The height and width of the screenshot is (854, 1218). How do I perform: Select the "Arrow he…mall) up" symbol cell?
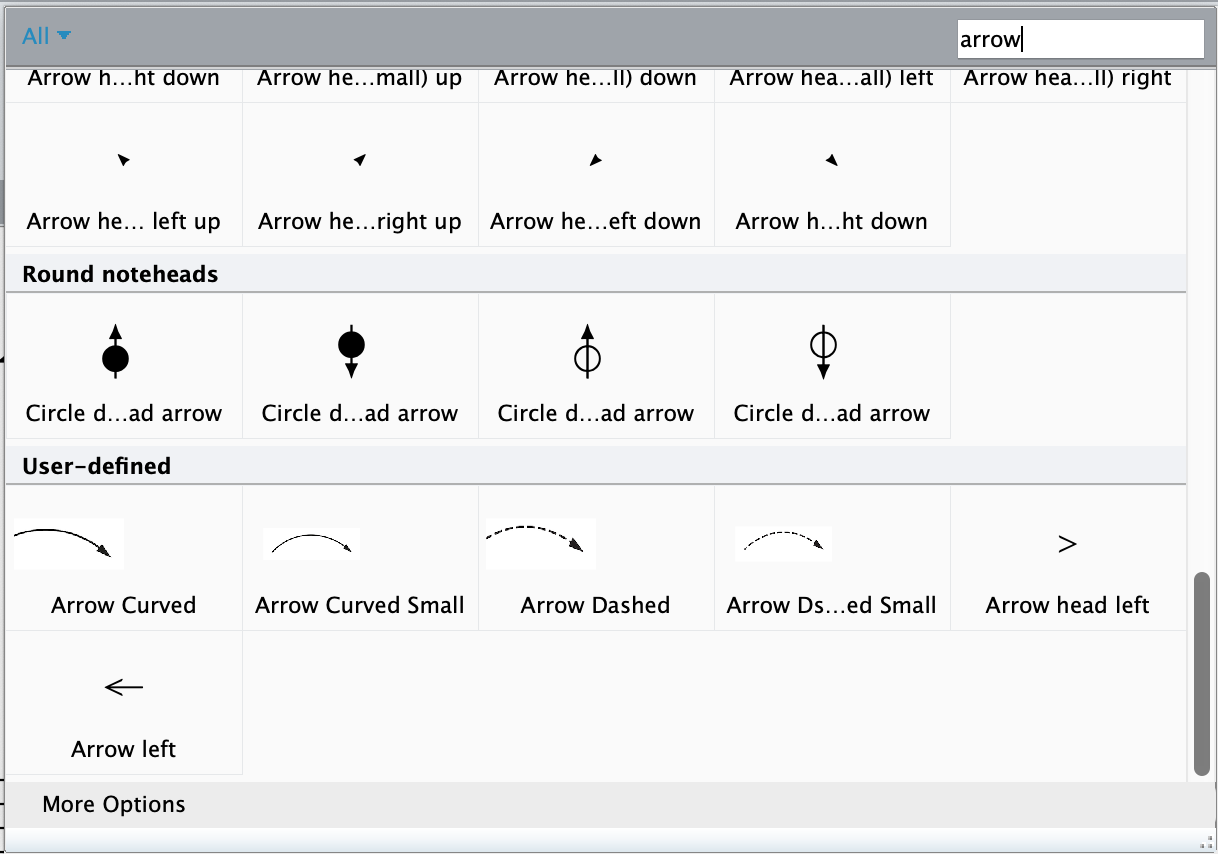360,80
